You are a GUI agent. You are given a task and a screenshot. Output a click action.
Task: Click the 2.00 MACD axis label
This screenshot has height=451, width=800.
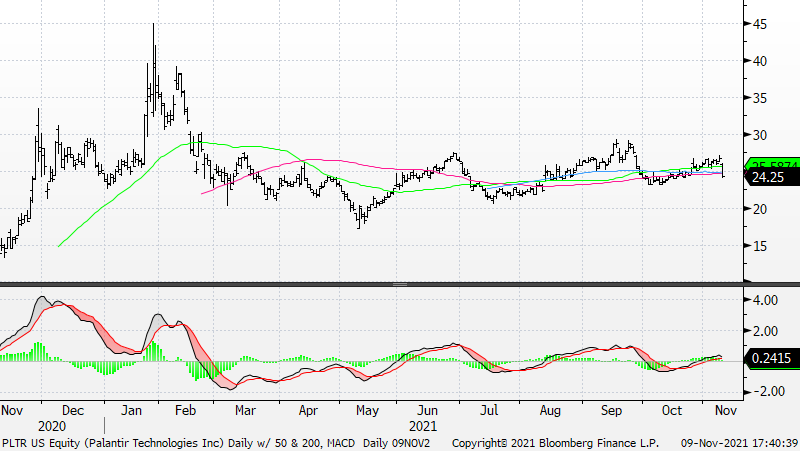tap(765, 331)
